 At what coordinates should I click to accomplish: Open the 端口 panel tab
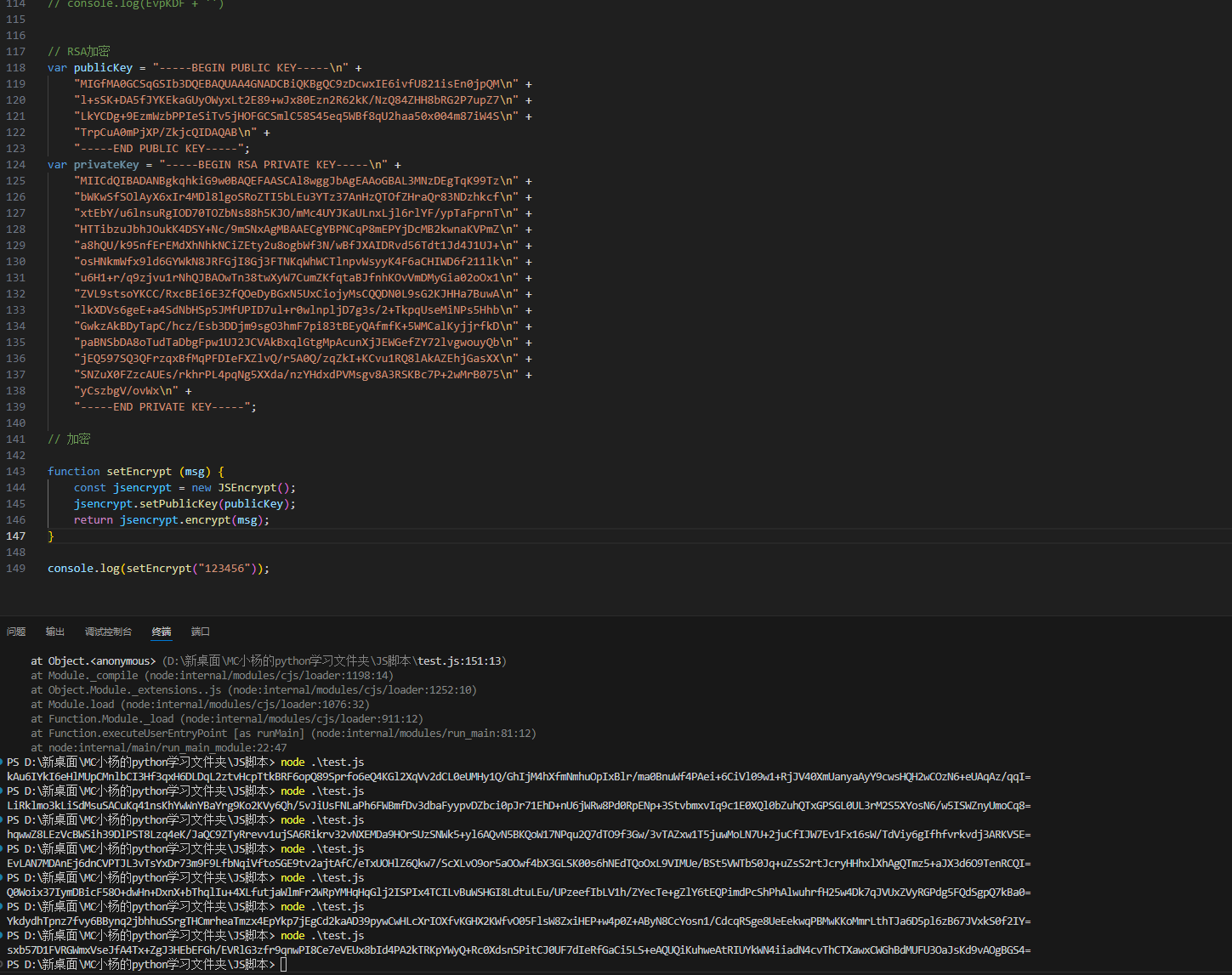(201, 632)
